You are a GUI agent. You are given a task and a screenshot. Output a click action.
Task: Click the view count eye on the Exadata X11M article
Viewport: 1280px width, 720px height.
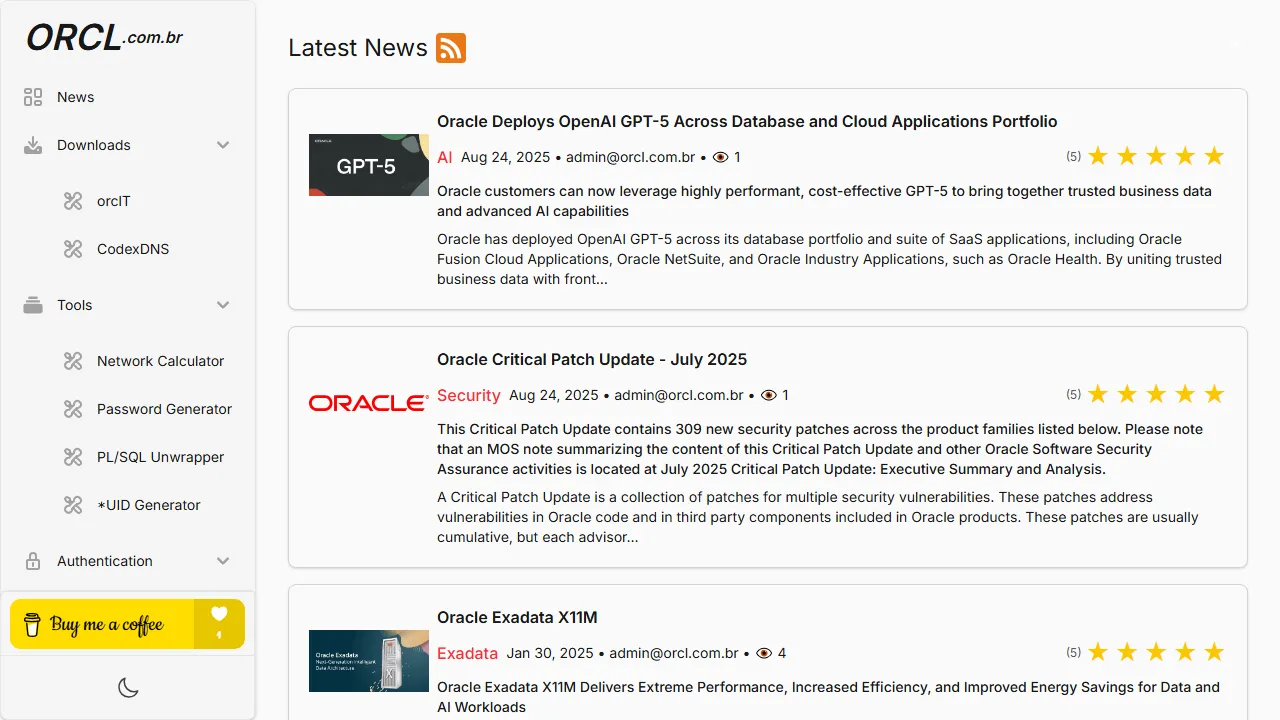tap(764, 653)
